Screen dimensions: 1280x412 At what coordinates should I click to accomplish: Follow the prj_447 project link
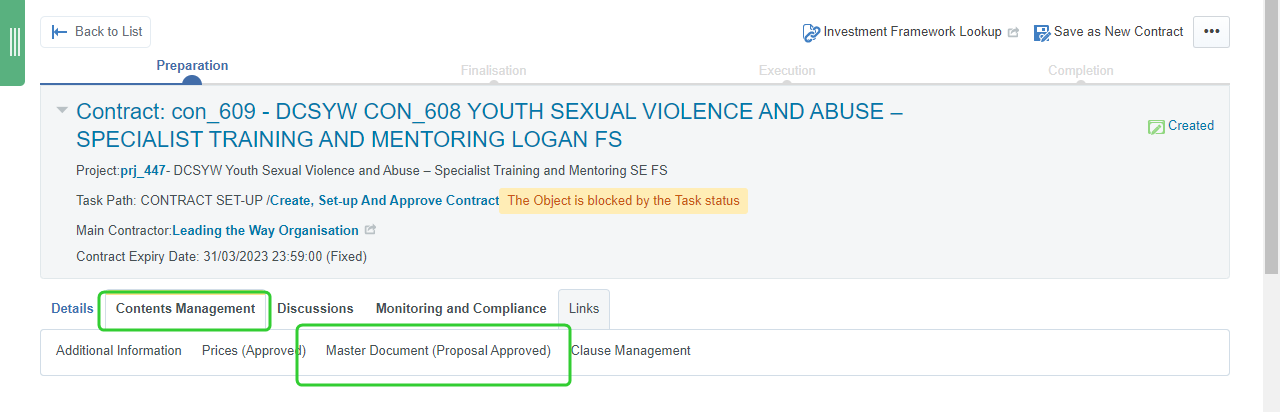pyautogui.click(x=143, y=171)
